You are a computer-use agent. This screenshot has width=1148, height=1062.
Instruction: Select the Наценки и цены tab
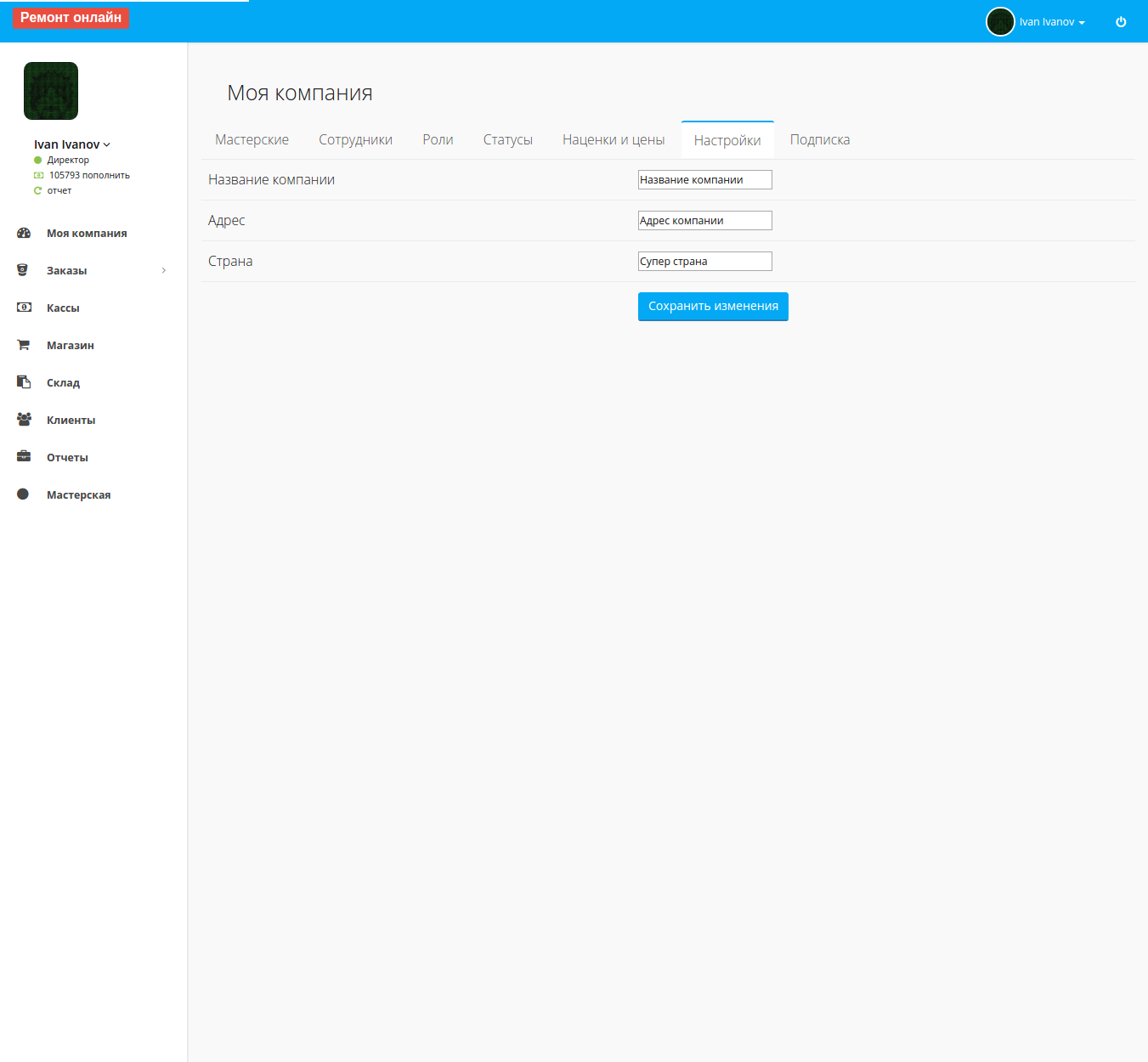614,140
